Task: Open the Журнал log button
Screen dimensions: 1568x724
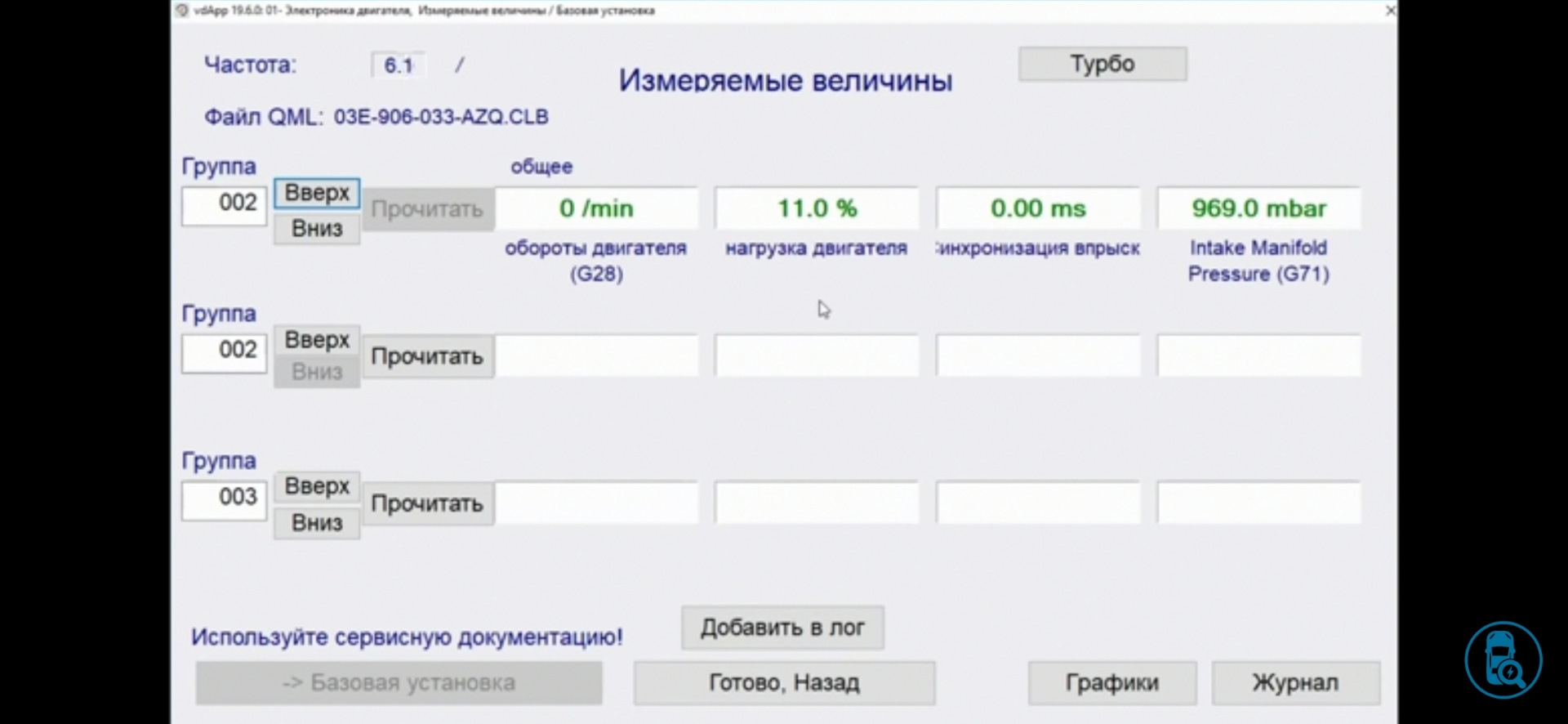Action: tap(1295, 683)
